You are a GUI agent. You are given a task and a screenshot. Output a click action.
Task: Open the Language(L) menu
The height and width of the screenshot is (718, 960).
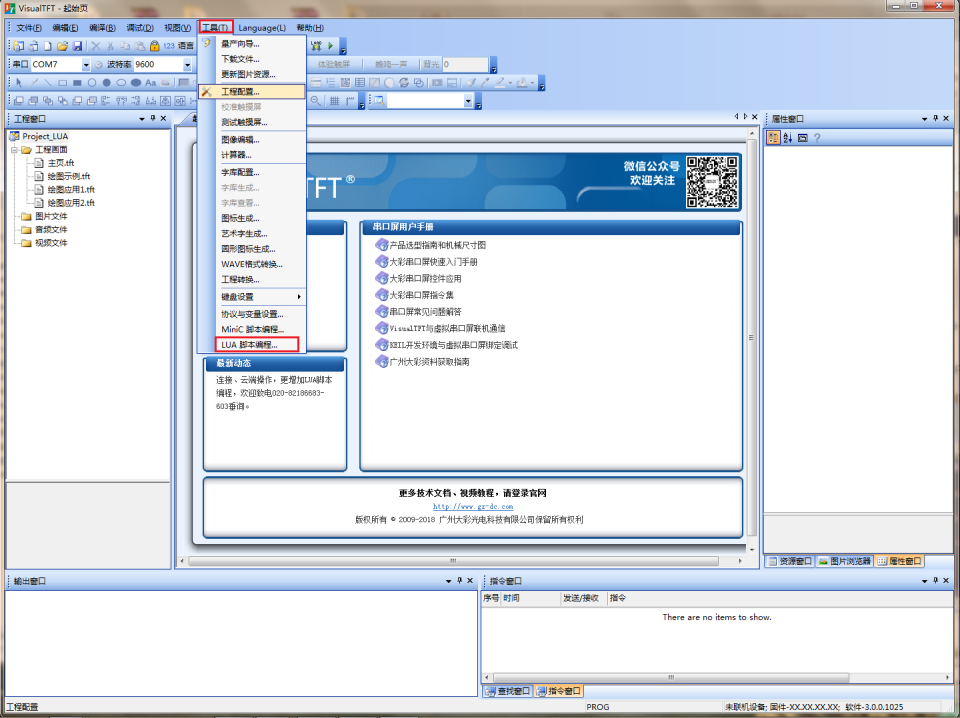tap(261, 27)
